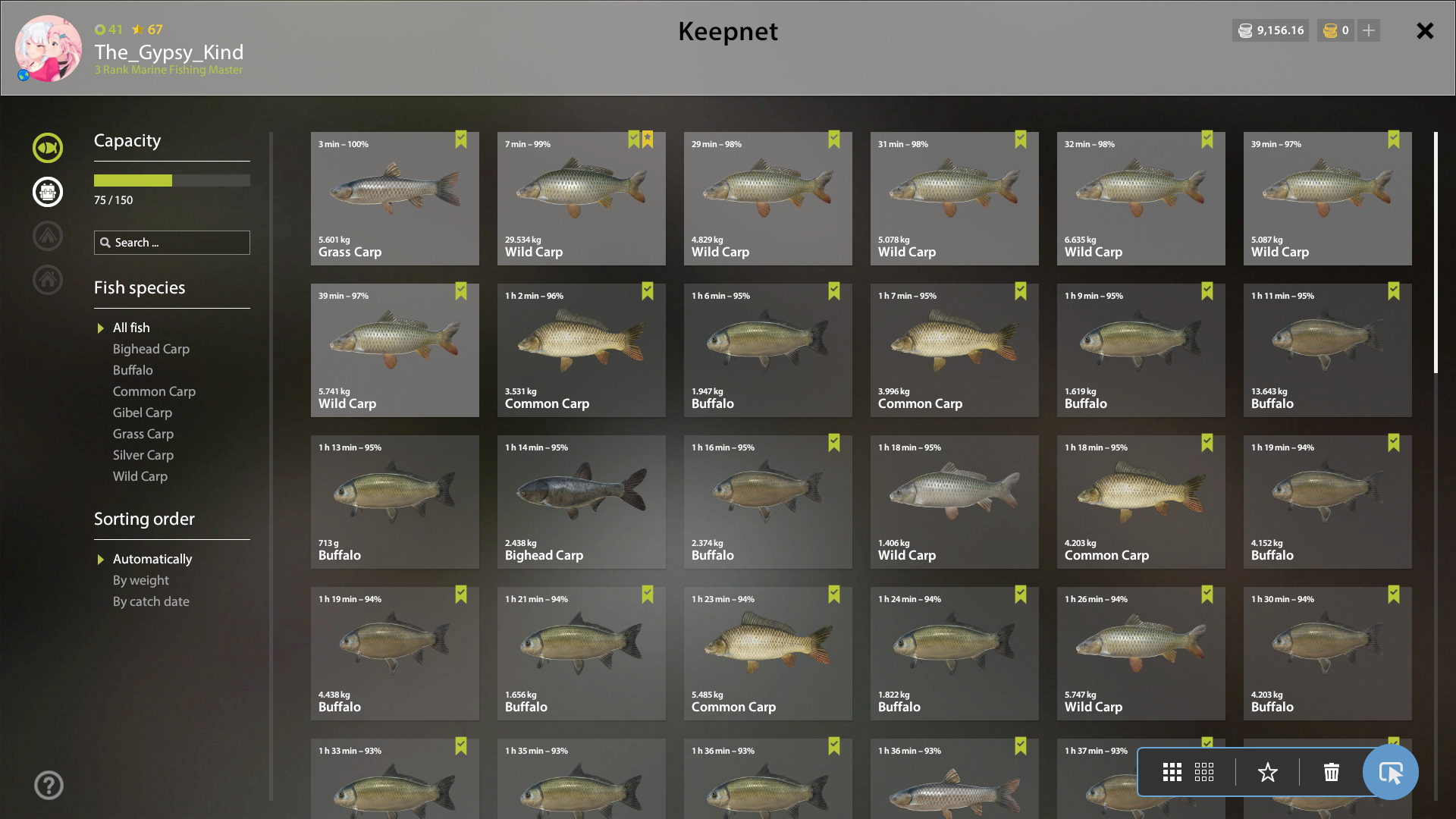Image resolution: width=1456 pixels, height=819 pixels.
Task: Sort keepnet By weight
Action: 141,580
